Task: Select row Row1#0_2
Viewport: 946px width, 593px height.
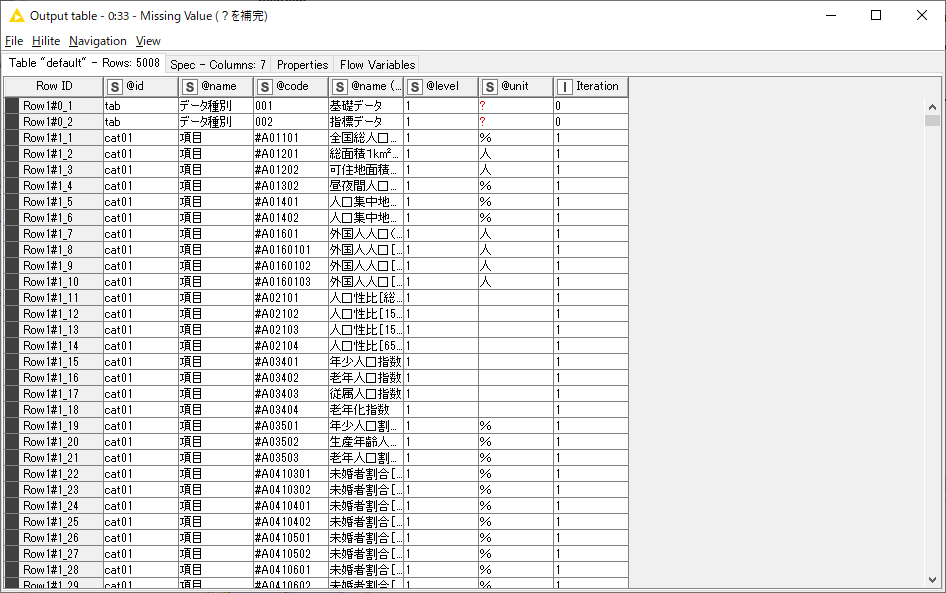Action: coord(54,122)
